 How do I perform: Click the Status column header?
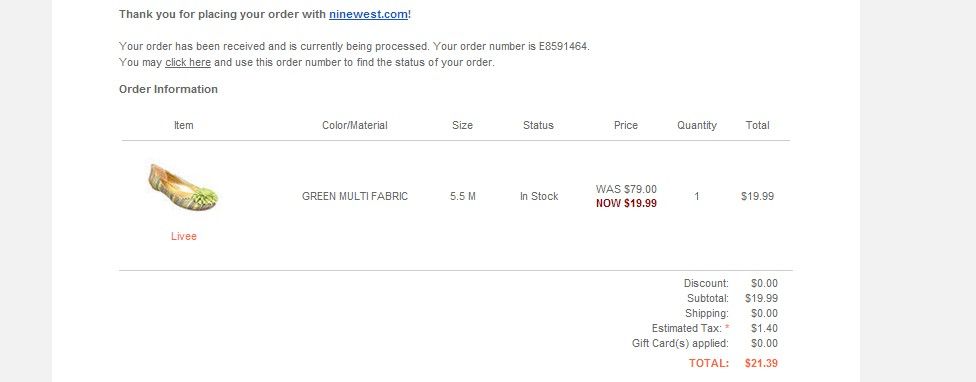point(538,125)
